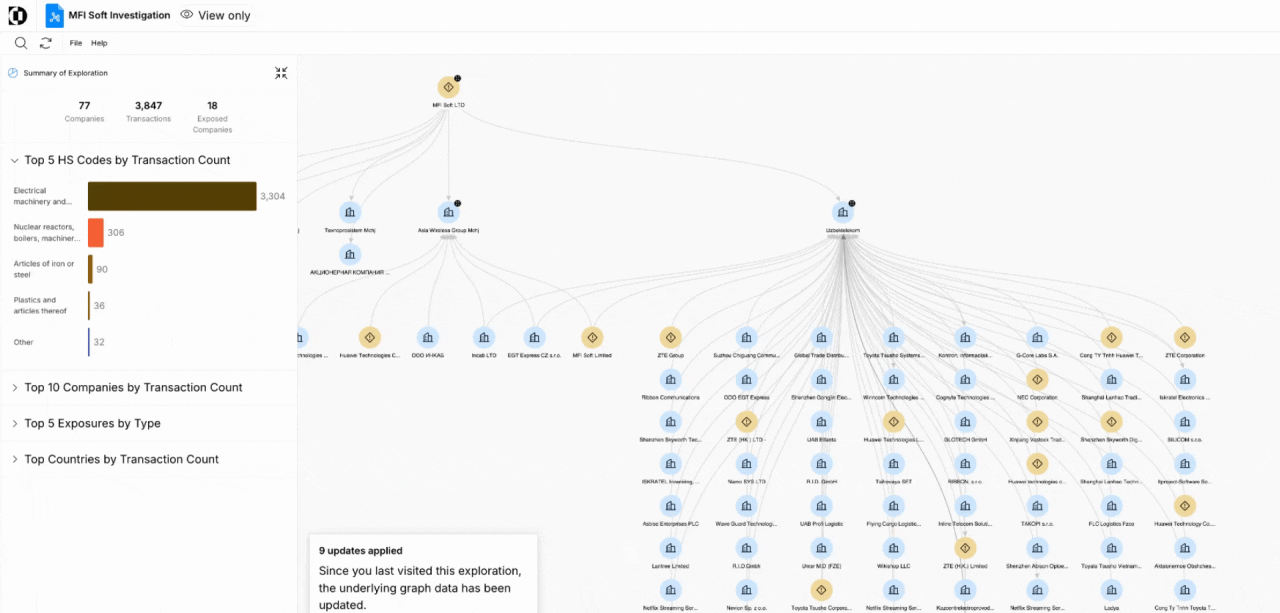
Task: Click the refresh arrows icon
Action: point(45,43)
